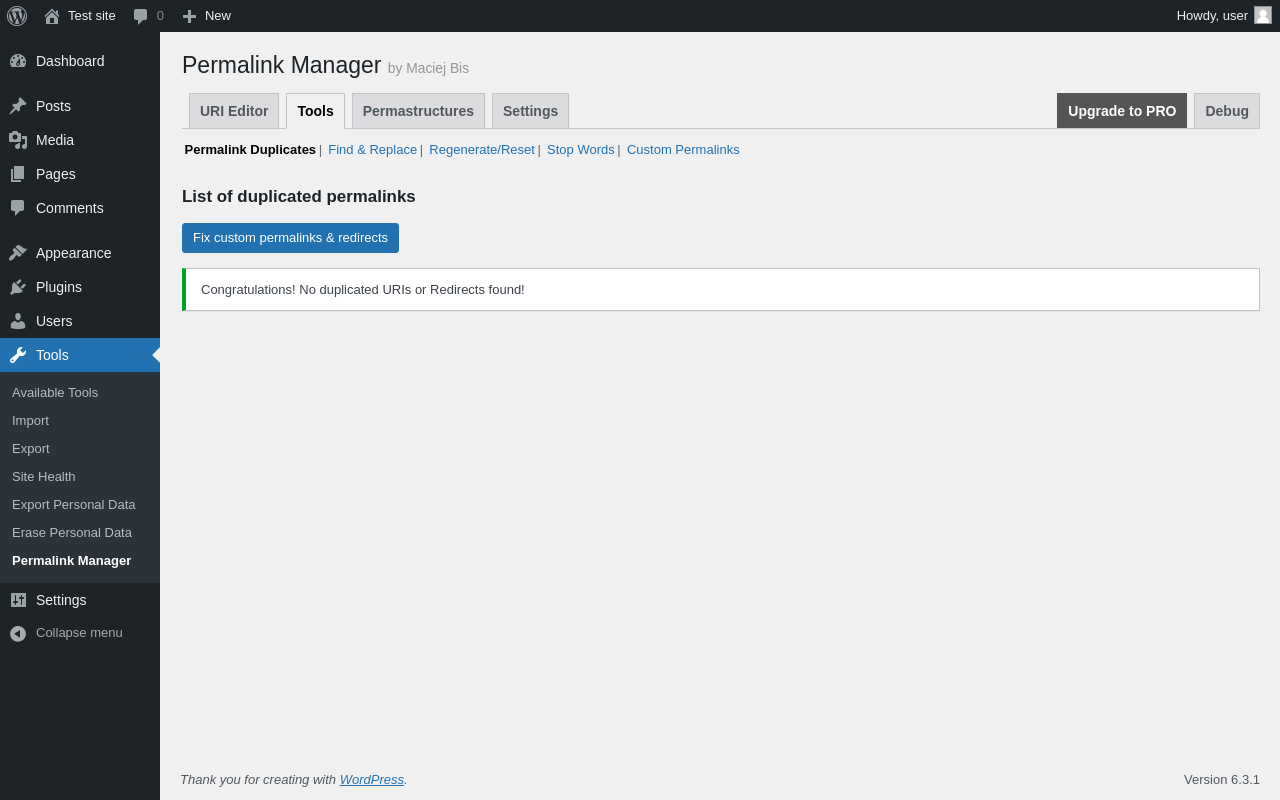
Task: Switch to the URI Editor tab
Action: pyautogui.click(x=234, y=111)
